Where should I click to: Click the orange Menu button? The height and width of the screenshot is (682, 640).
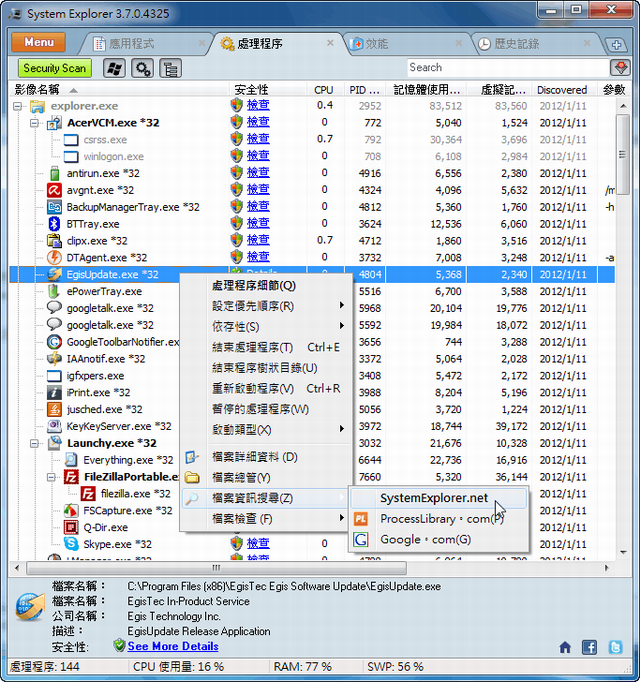(39, 43)
